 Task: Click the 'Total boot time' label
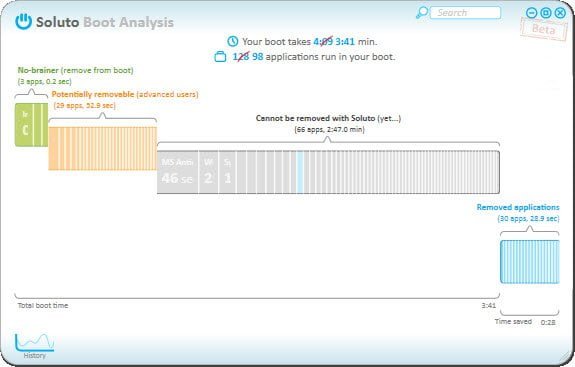pyautogui.click(x=43, y=305)
